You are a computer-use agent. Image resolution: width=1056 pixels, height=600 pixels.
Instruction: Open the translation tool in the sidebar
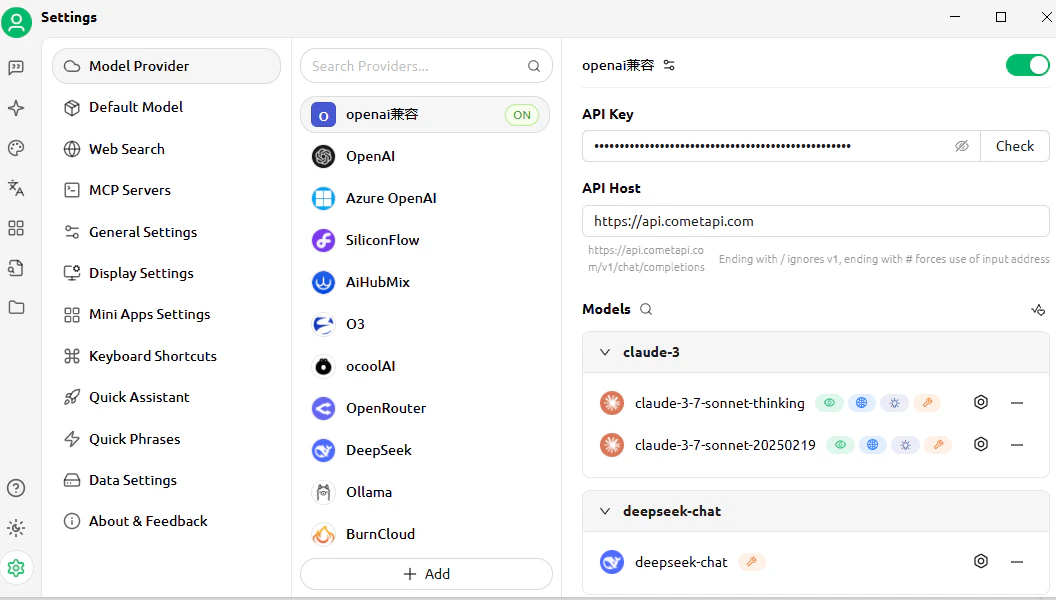[16, 188]
